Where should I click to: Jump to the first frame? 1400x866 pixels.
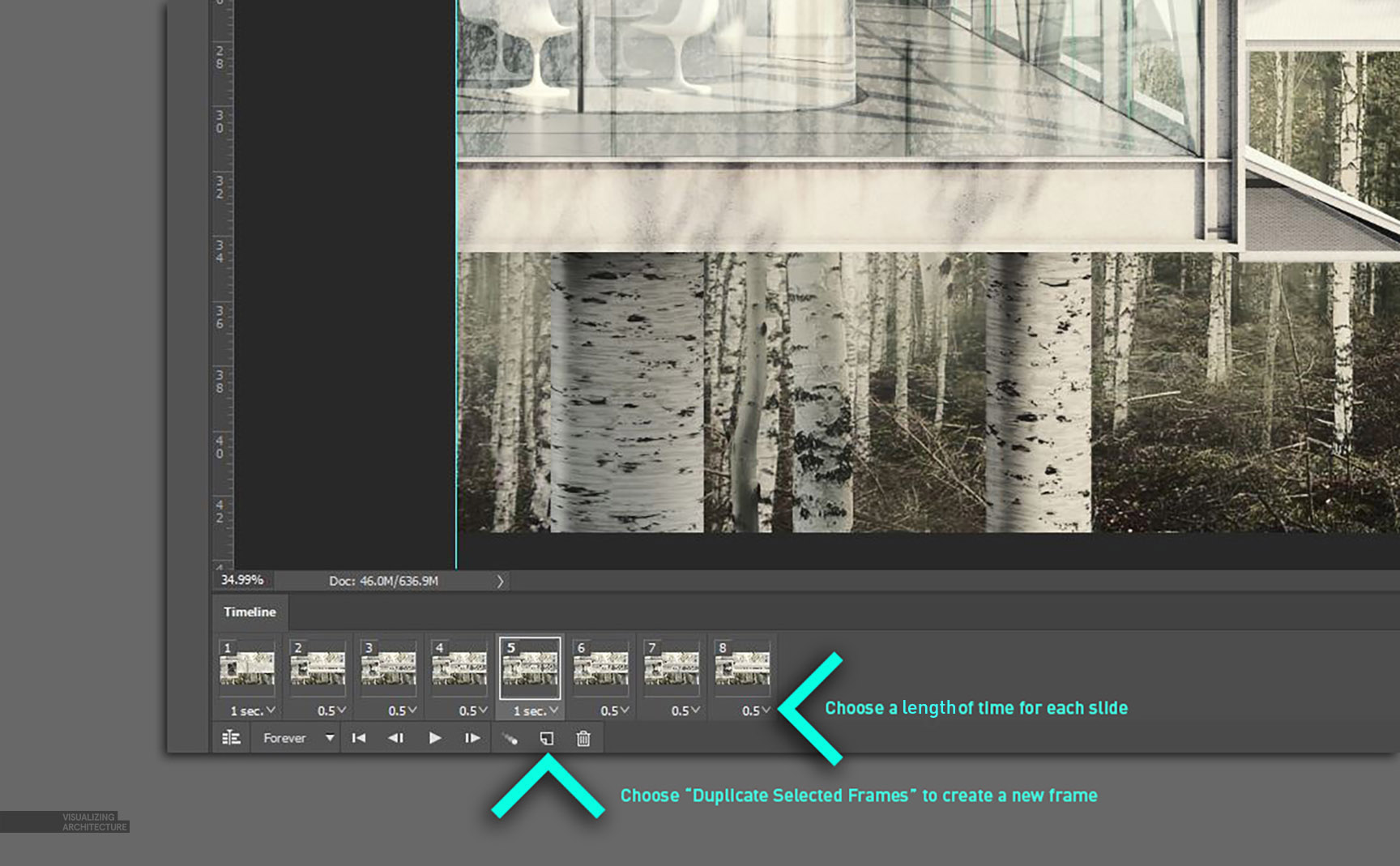[359, 738]
